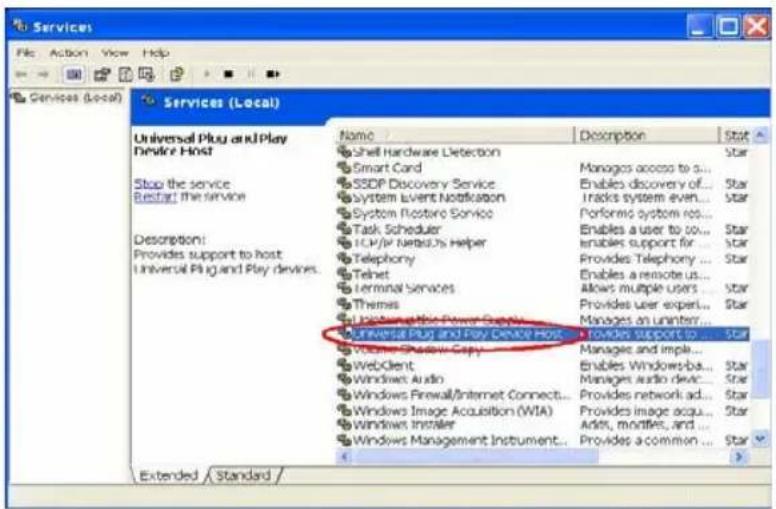The height and width of the screenshot is (509, 776).
Task: Open the Action menu
Action: pos(68,52)
